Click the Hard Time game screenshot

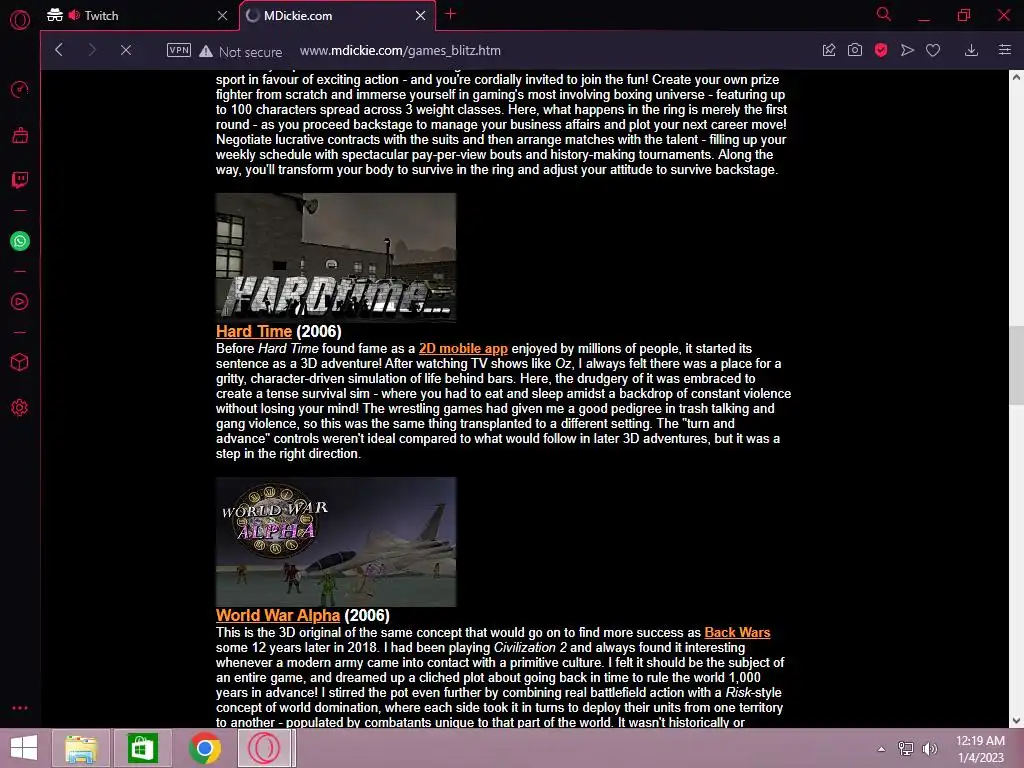click(x=336, y=257)
